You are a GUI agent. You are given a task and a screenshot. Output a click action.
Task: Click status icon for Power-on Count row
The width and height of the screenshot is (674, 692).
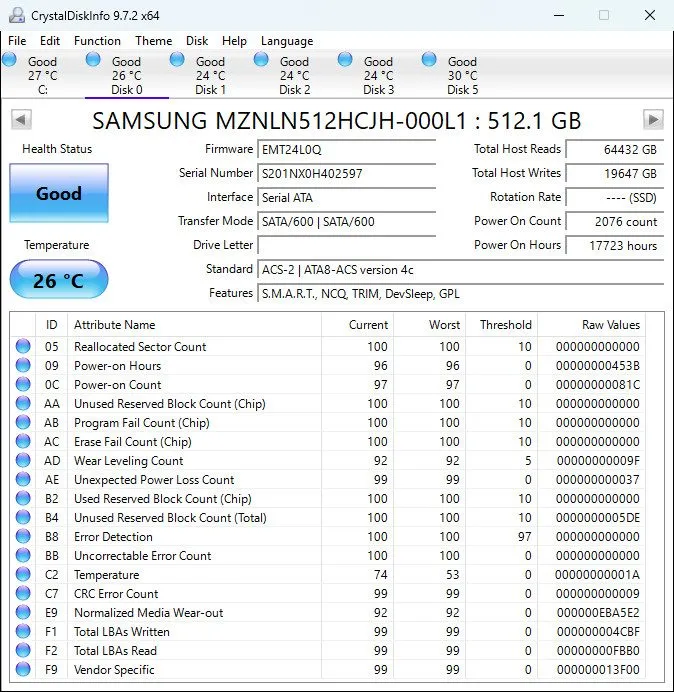[23, 384]
